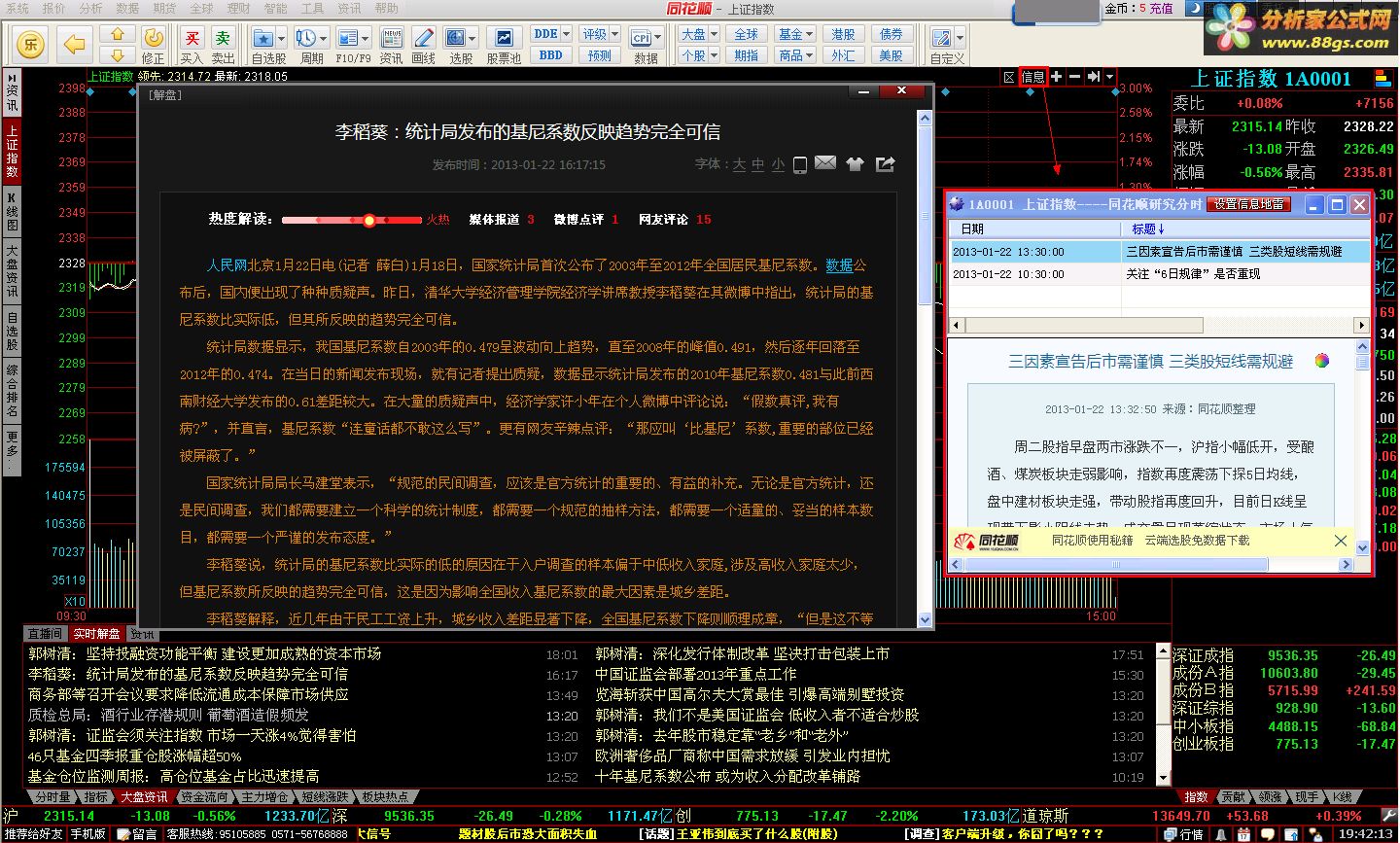Click the 修正 correction icon
Viewport: 1400px width, 843px height.
click(154, 37)
